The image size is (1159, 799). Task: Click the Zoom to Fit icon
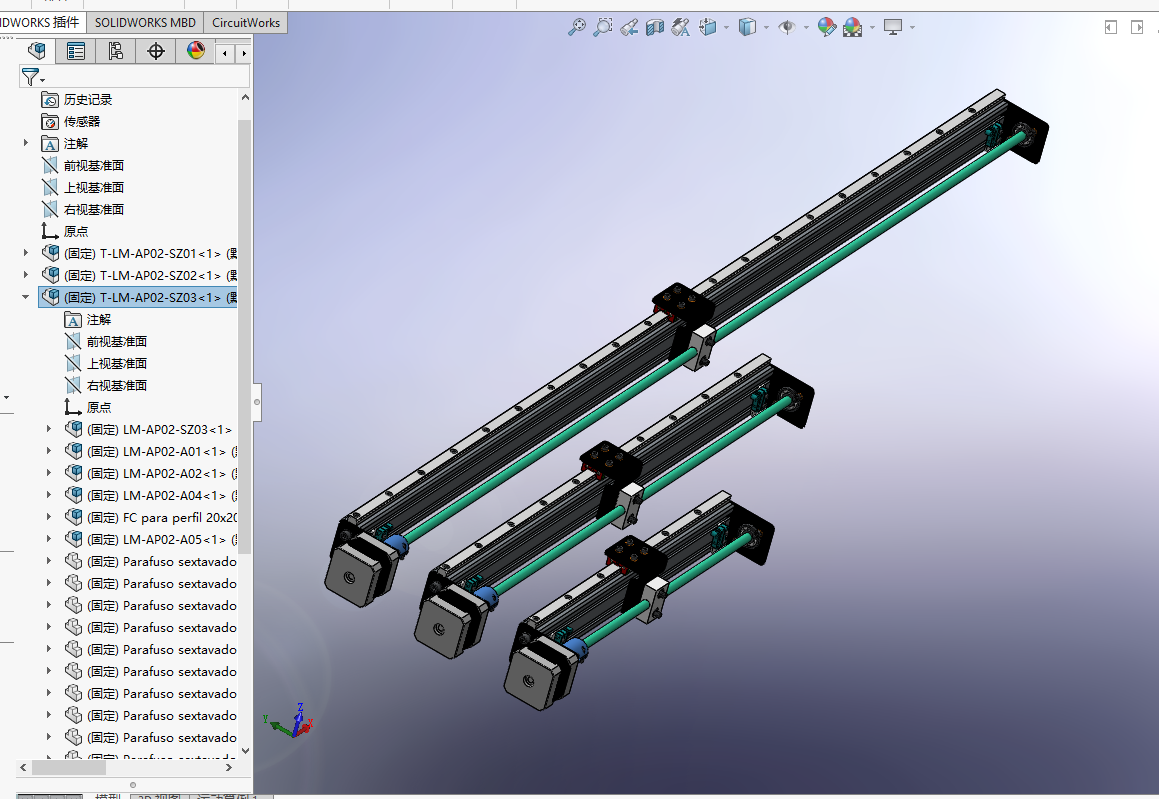[x=577, y=27]
